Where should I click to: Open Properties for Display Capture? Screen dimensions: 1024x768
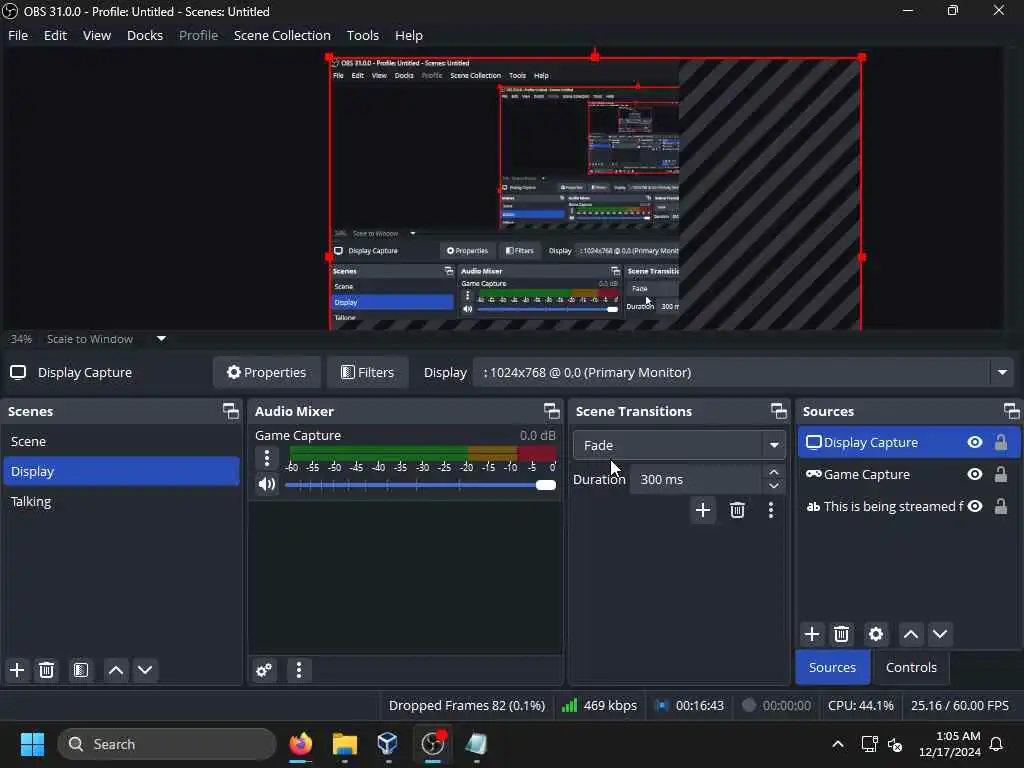(x=266, y=372)
